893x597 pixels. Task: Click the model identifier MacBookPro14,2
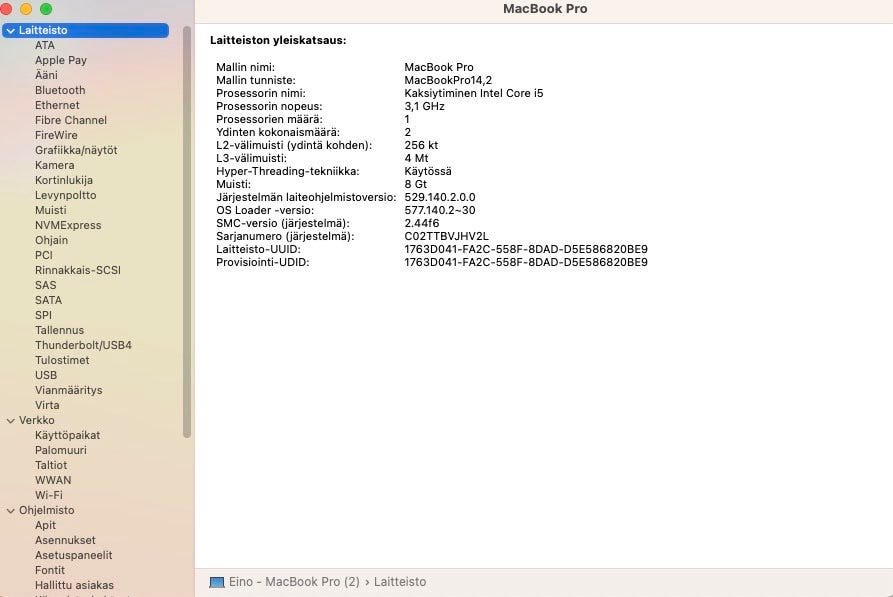tap(448, 80)
